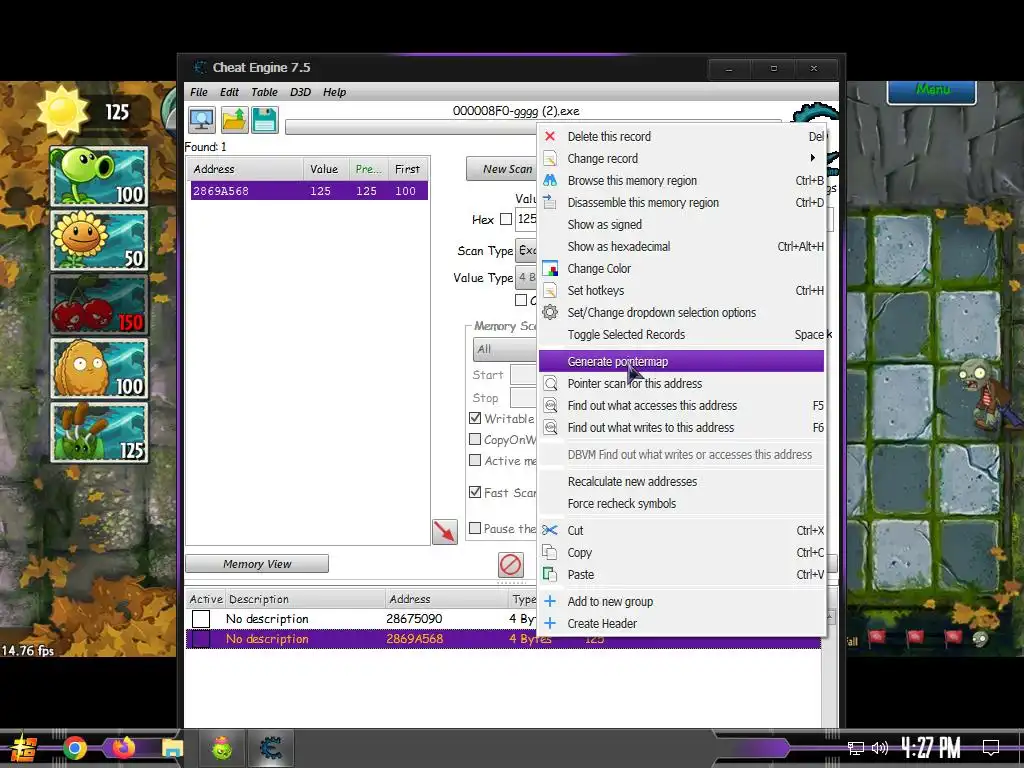Open the Edit menu

pyautogui.click(x=229, y=92)
